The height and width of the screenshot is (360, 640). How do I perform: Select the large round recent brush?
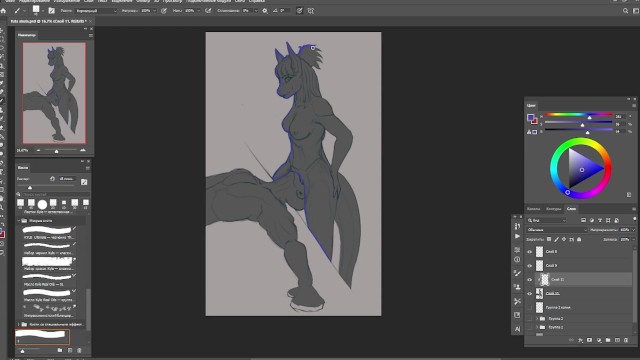(x=42, y=204)
